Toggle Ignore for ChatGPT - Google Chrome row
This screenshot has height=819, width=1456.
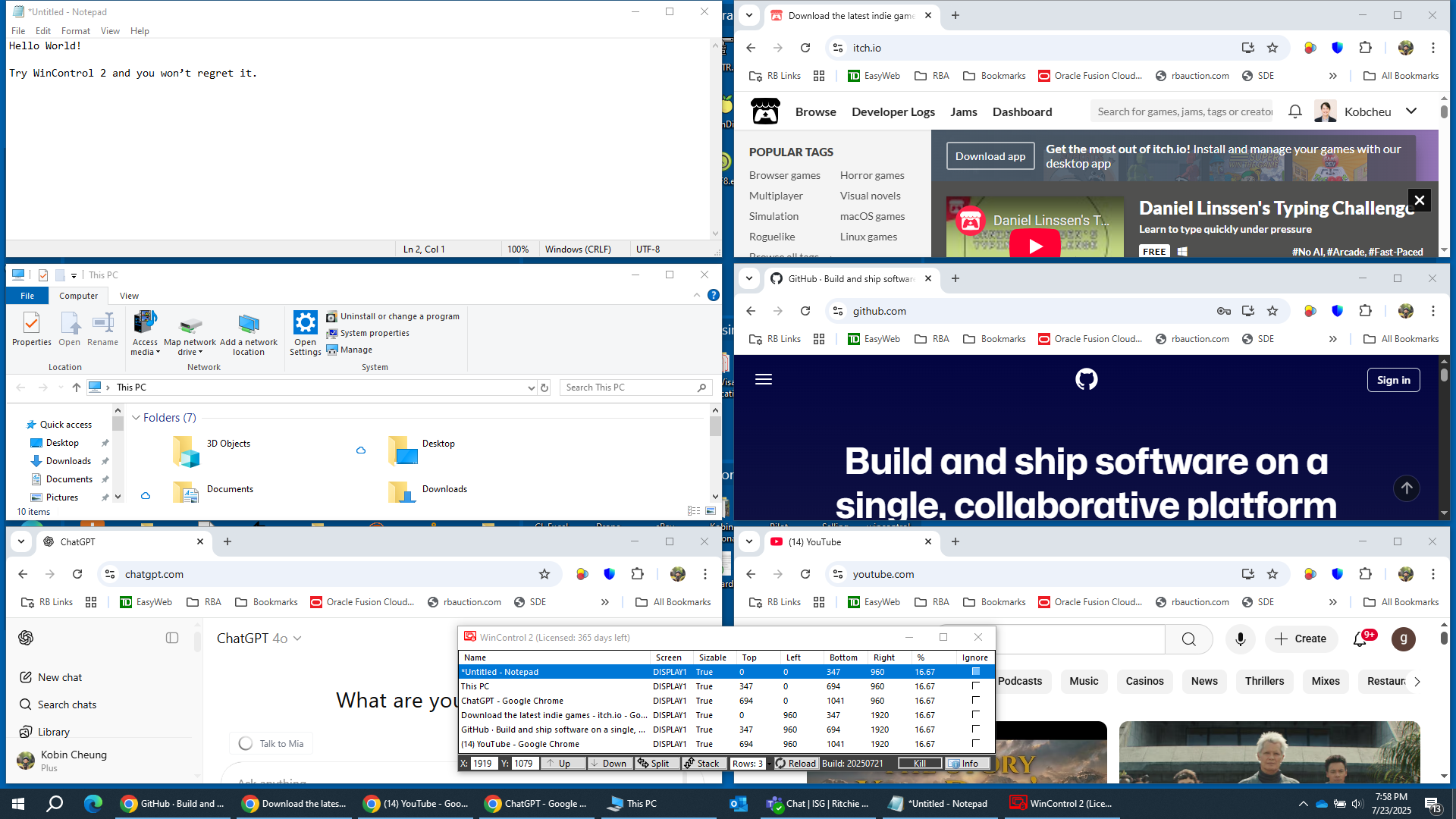pyautogui.click(x=975, y=700)
